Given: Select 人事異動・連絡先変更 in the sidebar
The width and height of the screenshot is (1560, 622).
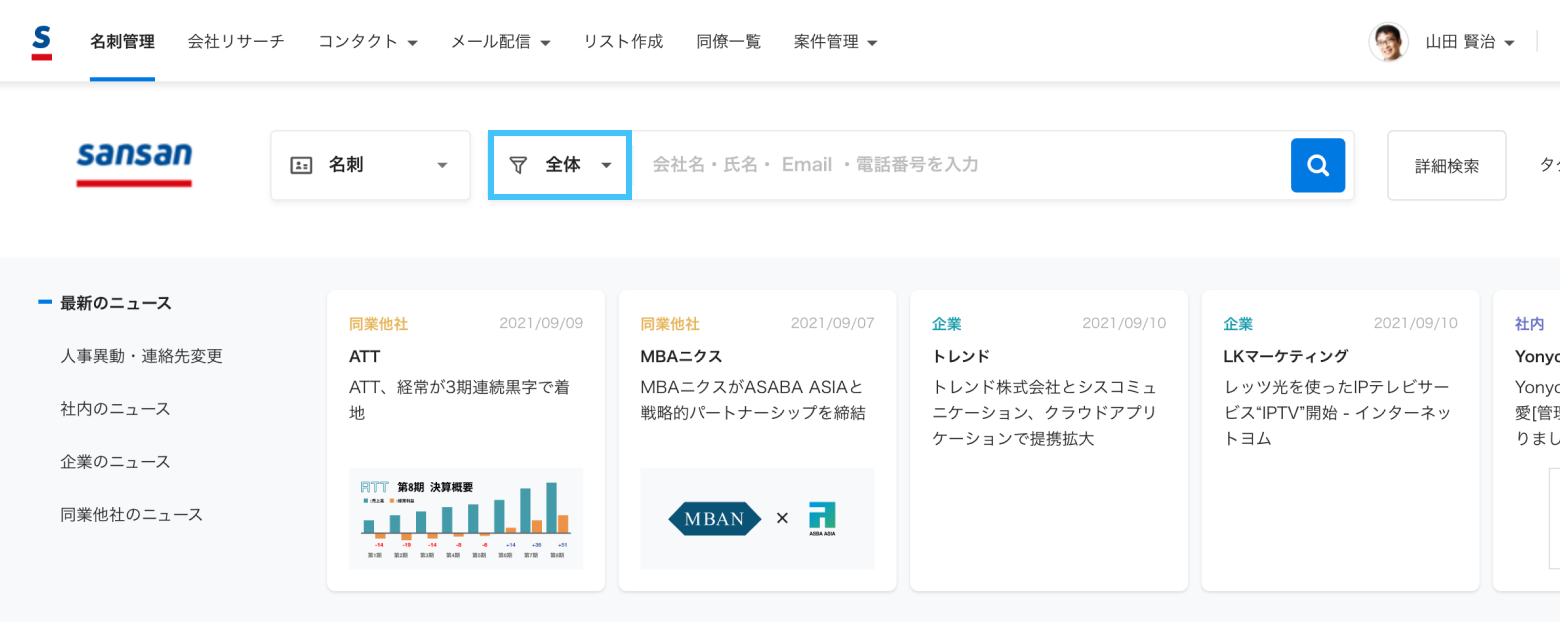Looking at the screenshot, I should 141,356.
